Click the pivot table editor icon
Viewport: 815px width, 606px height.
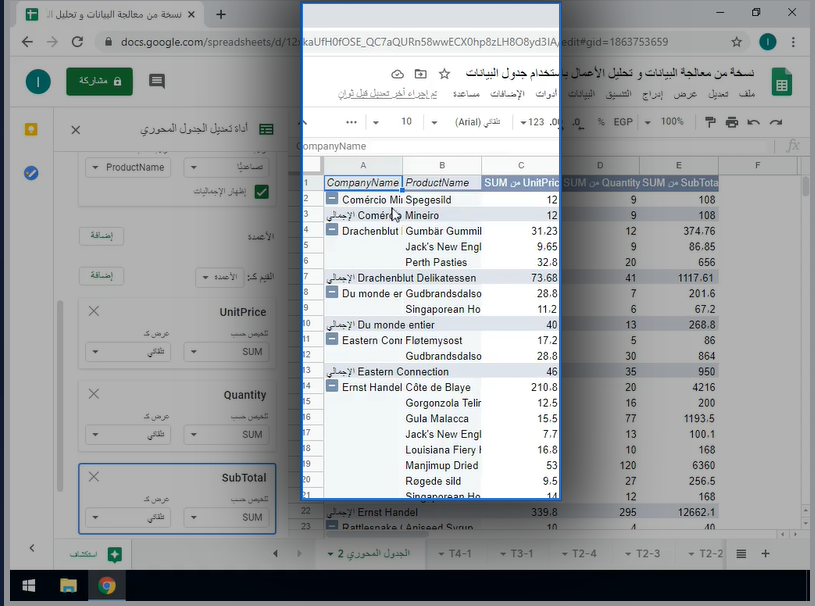(x=266, y=129)
